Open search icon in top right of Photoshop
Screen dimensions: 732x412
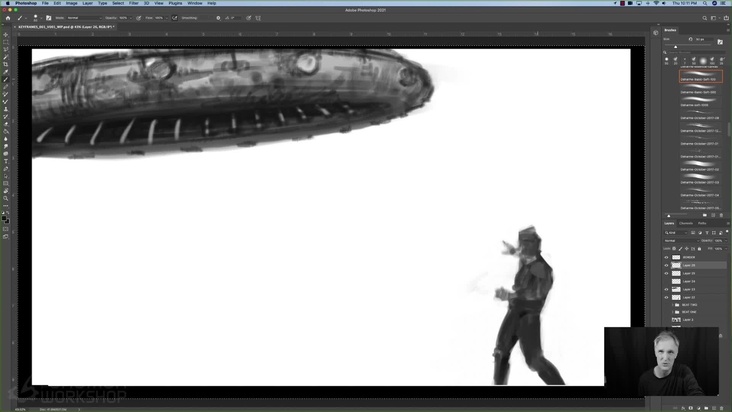coord(704,18)
